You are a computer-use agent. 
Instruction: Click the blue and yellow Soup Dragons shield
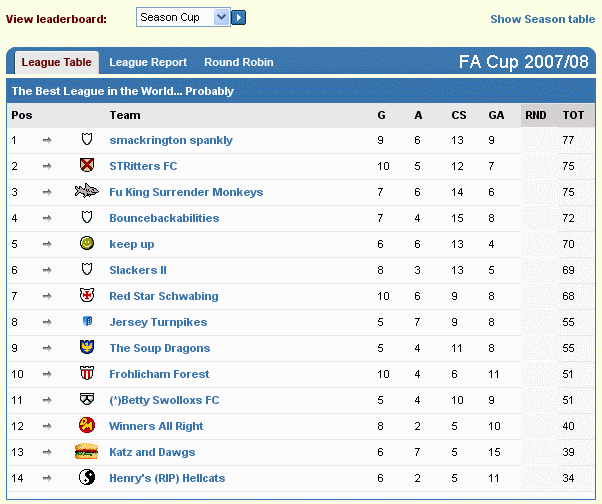87,347
